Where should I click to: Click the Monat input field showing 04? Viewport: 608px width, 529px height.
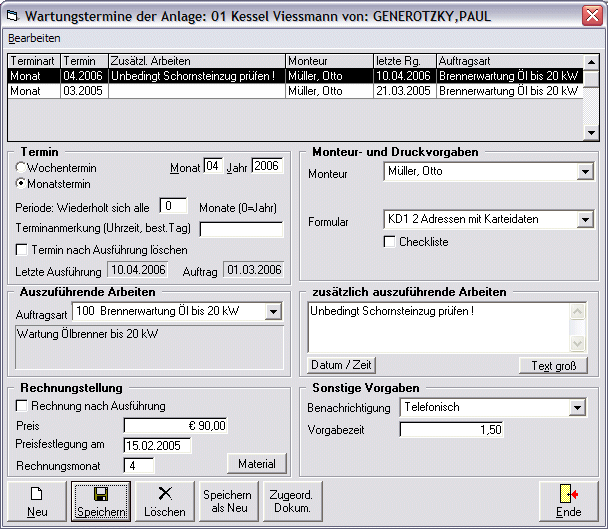(x=213, y=166)
